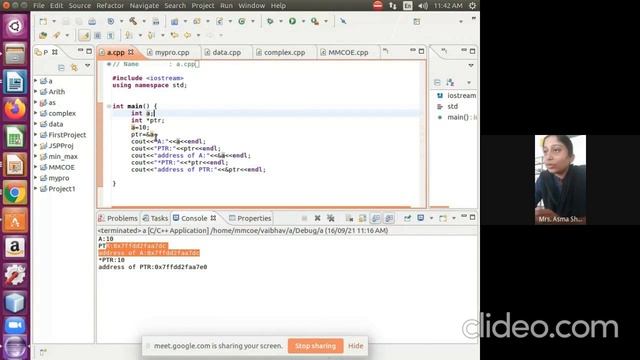Open the Refactor menu
640x360 pixels.
[x=110, y=6]
